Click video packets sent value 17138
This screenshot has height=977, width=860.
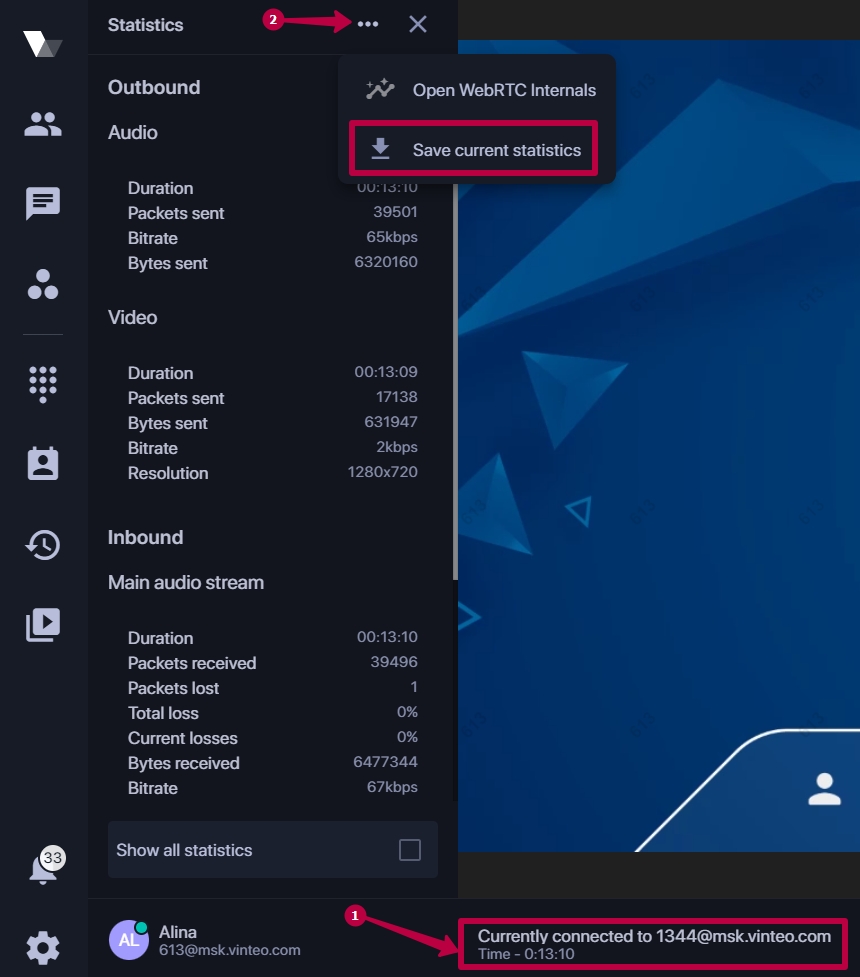(x=396, y=397)
